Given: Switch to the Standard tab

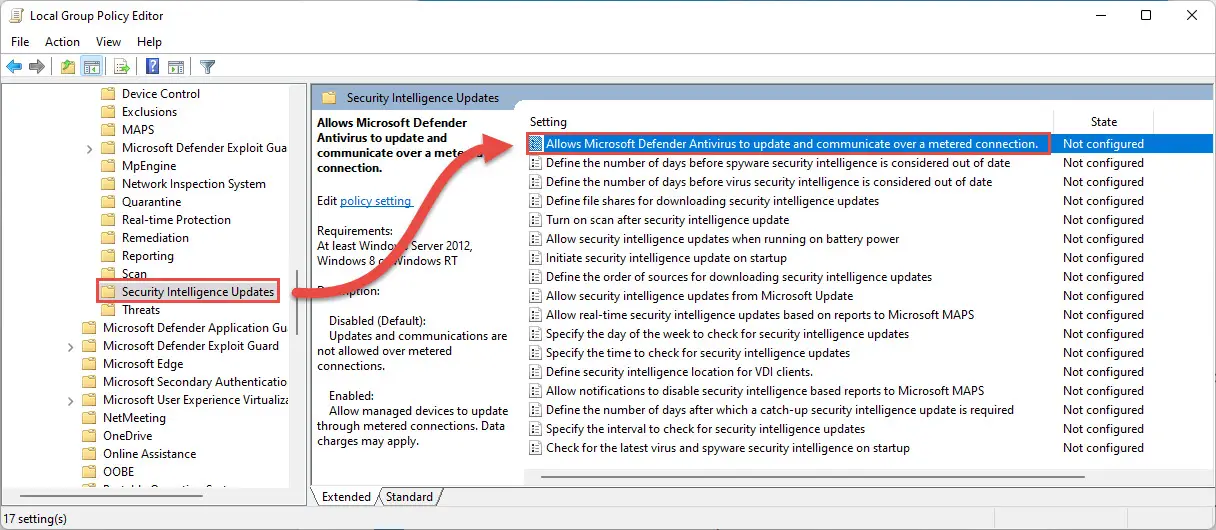Looking at the screenshot, I should [x=410, y=497].
